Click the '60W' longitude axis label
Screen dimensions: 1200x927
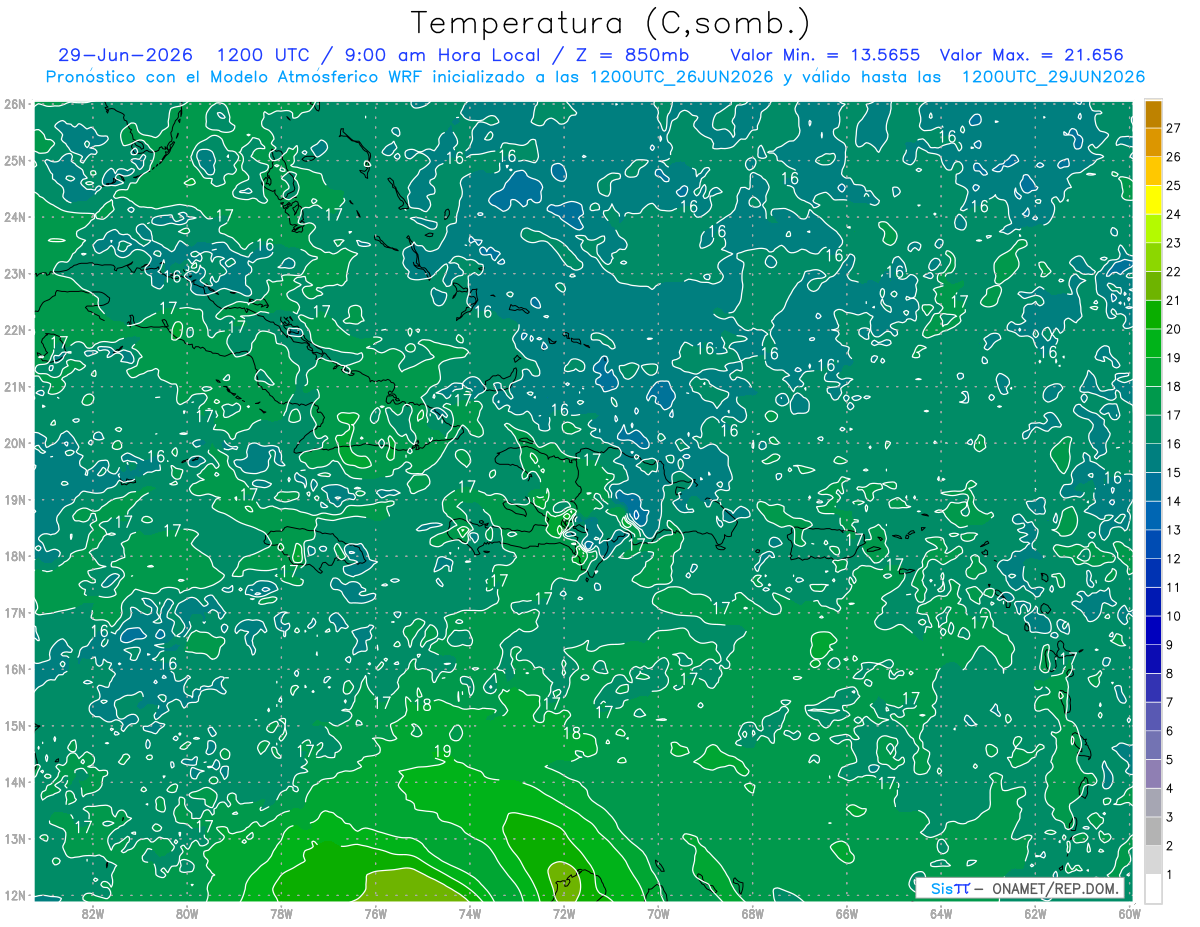(x=1128, y=913)
